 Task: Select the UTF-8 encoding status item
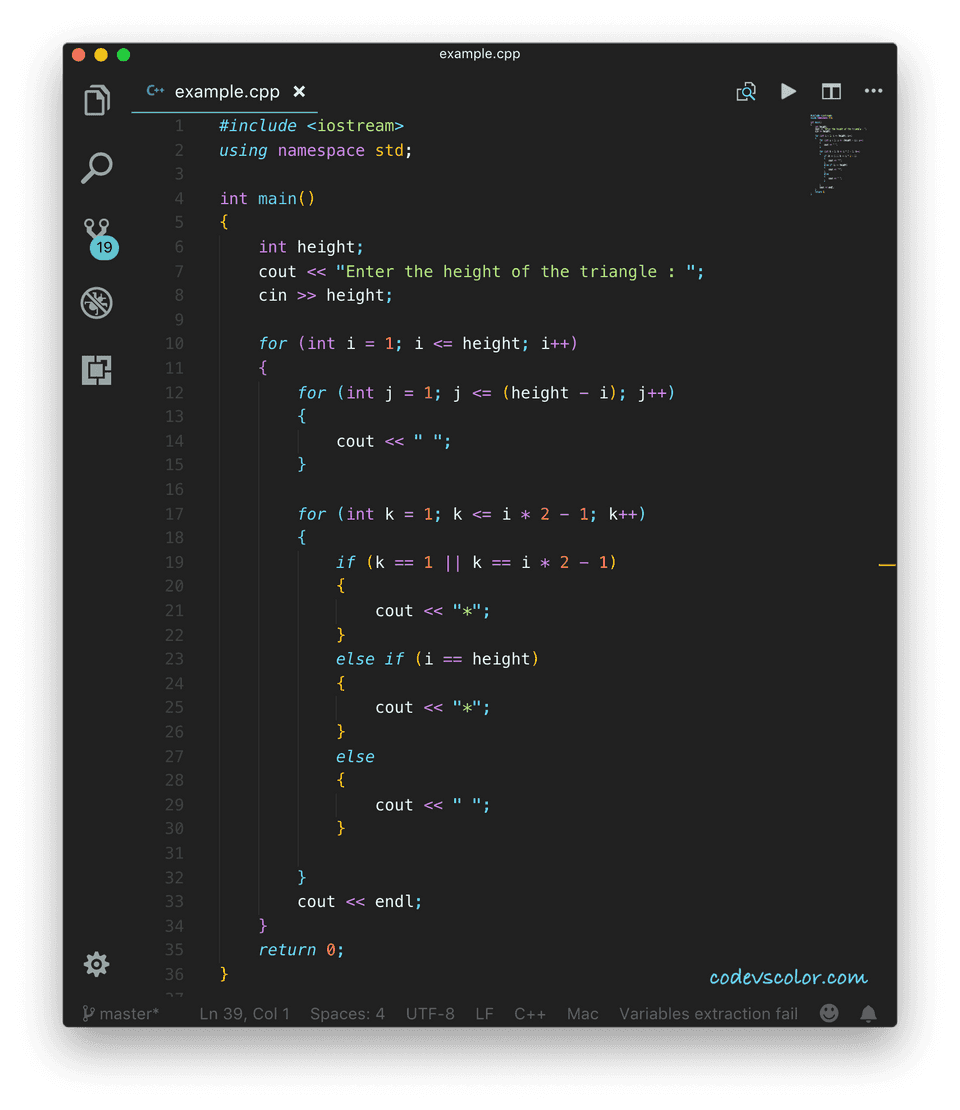430,1013
